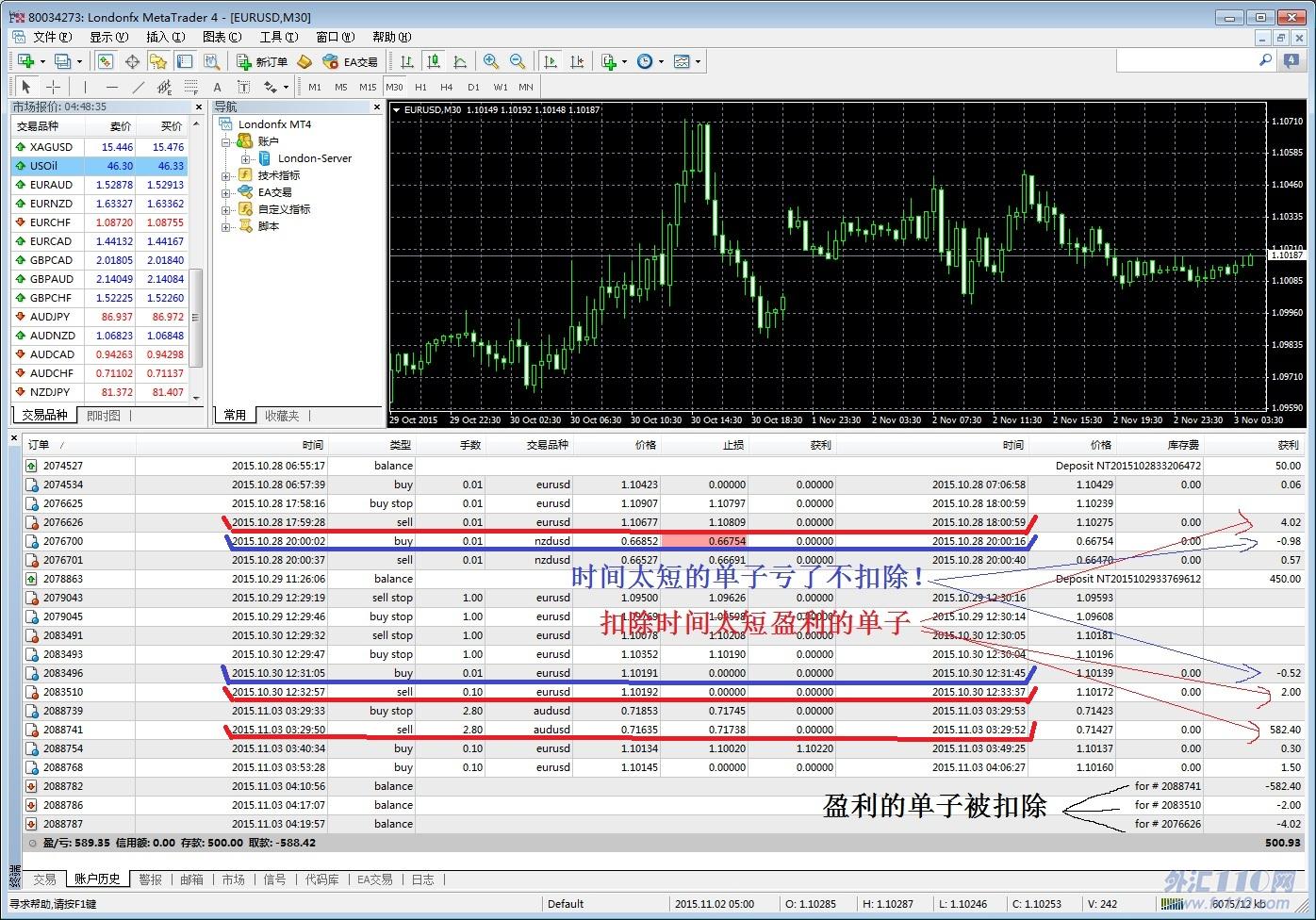The height and width of the screenshot is (920, 1316).
Task: Select the text label tool
Action: point(243,87)
